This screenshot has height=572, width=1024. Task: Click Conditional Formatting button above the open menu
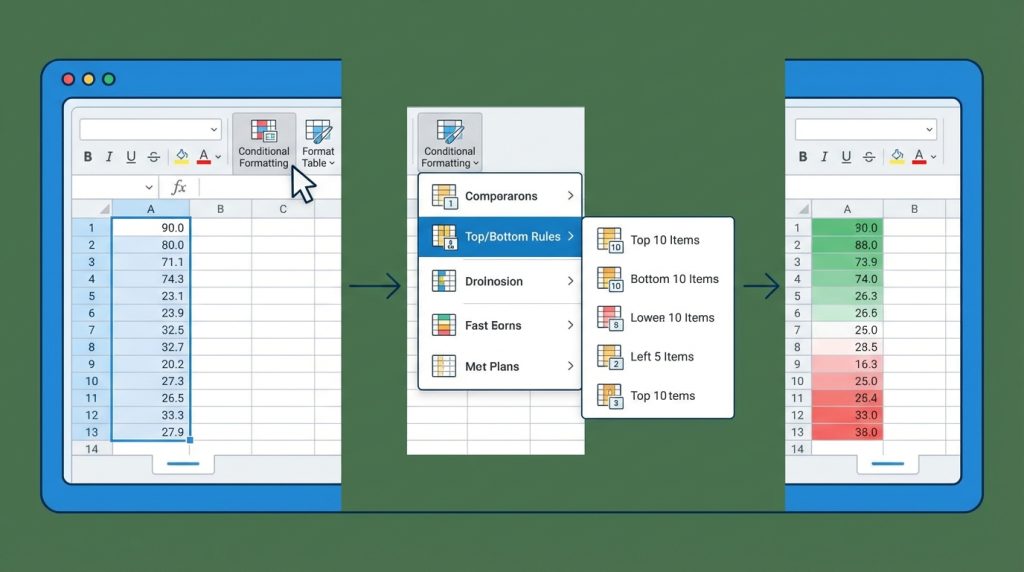[449, 142]
